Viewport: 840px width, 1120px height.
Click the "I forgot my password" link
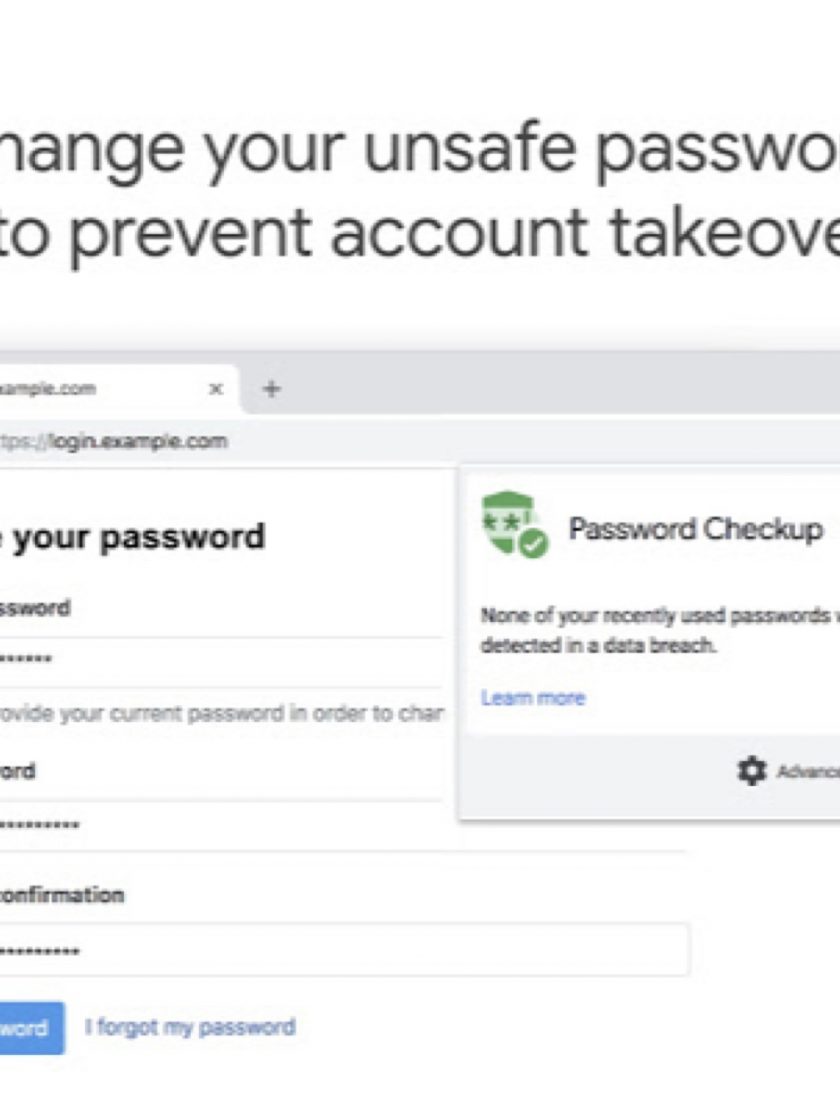coord(190,1027)
